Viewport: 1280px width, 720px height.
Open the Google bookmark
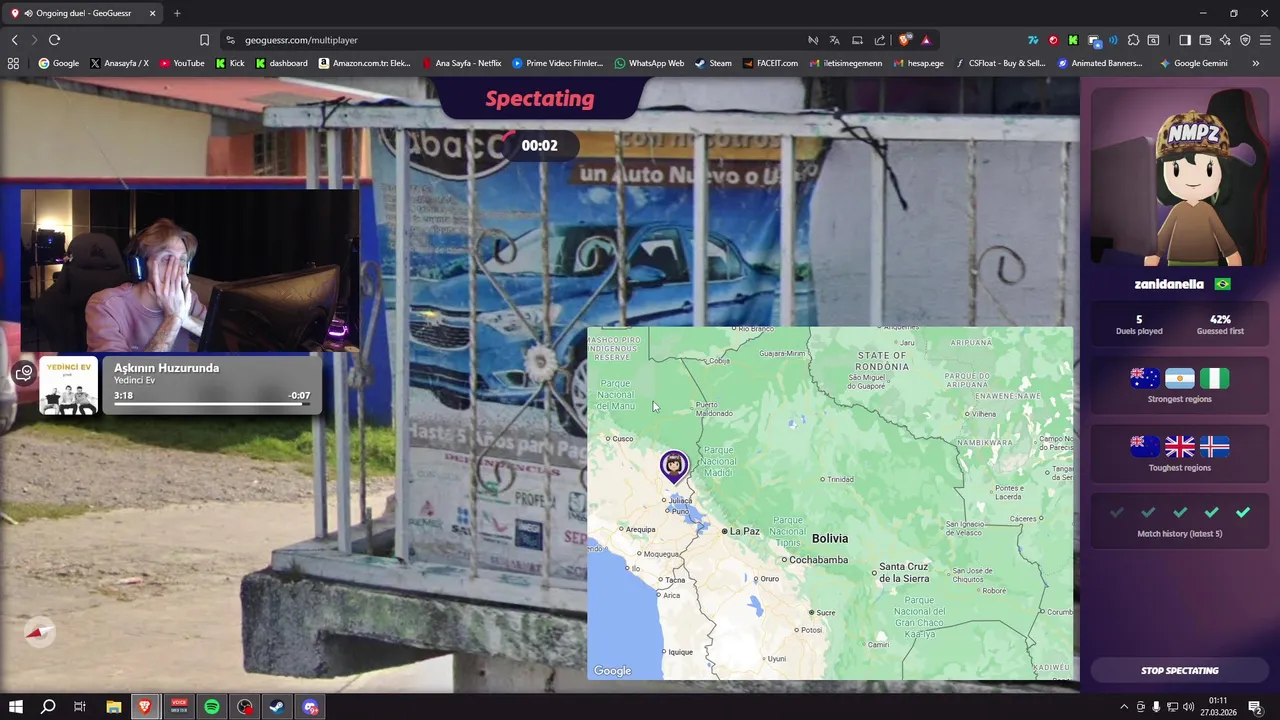click(58, 63)
